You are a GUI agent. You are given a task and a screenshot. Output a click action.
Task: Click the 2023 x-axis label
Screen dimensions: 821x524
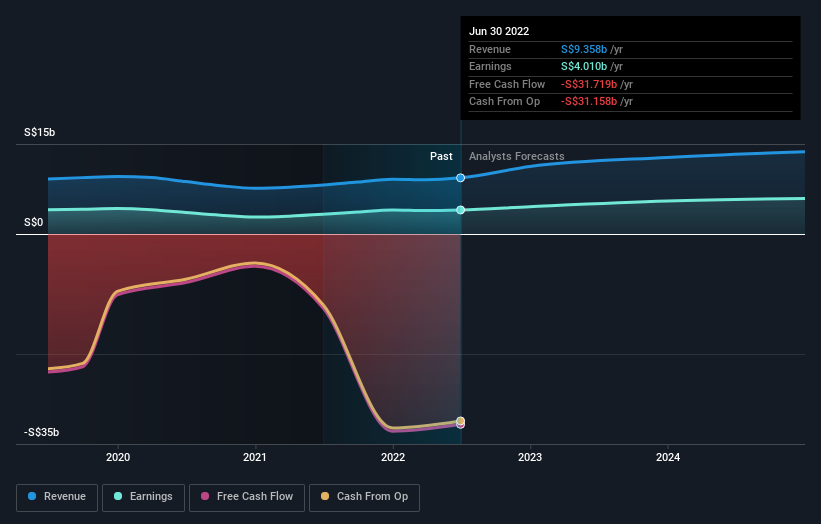pos(530,457)
